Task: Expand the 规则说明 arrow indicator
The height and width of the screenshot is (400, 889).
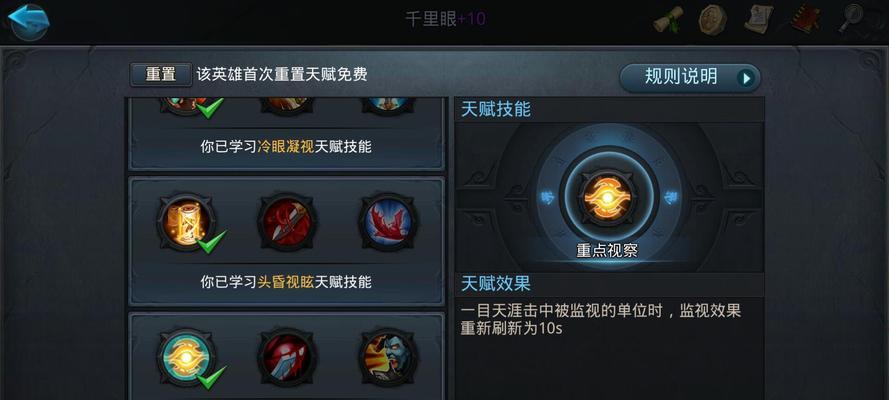Action: 747,78
